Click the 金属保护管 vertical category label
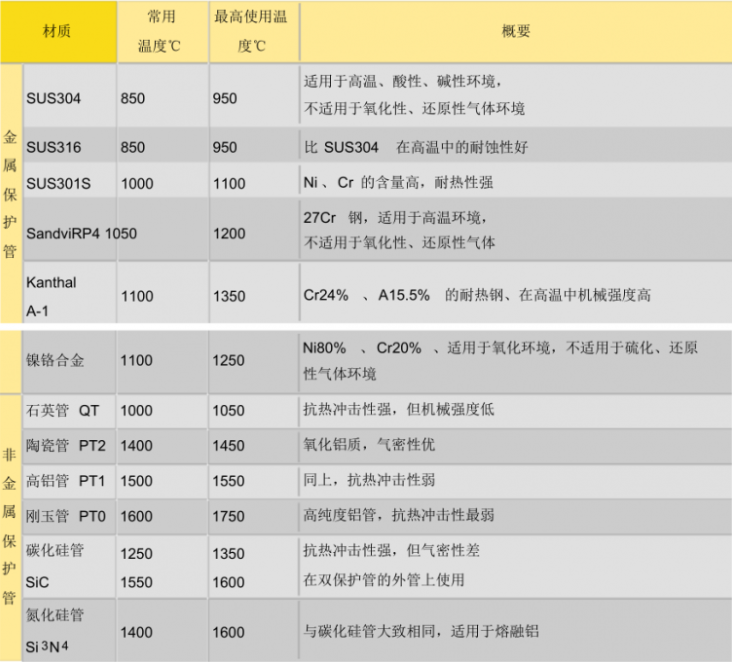732x662 pixels. click(10, 193)
